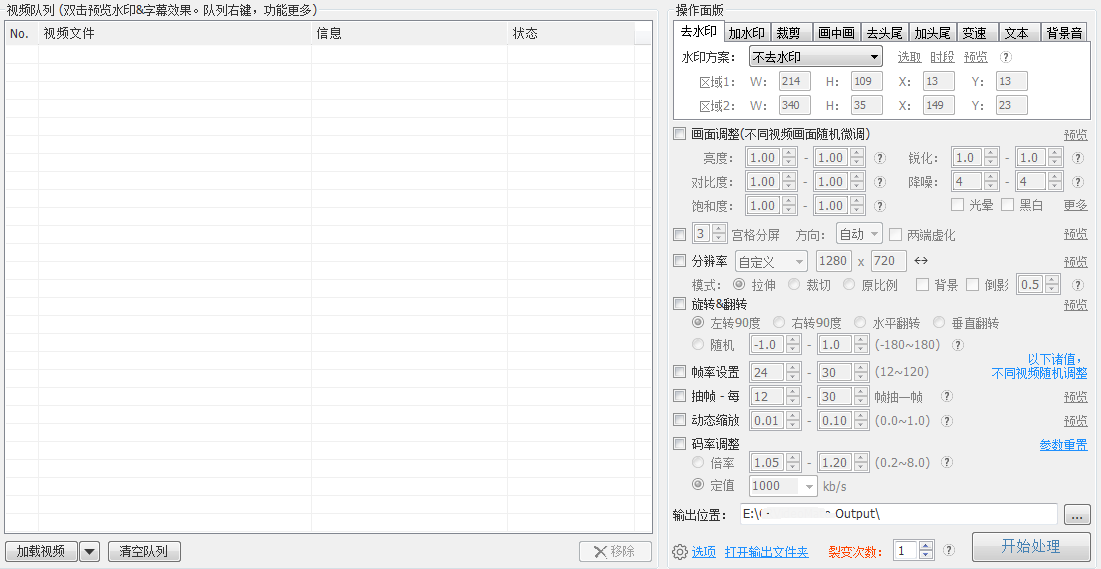Click help icon beside 码率 倍率 range
This screenshot has height=569, width=1101.
(x=946, y=463)
